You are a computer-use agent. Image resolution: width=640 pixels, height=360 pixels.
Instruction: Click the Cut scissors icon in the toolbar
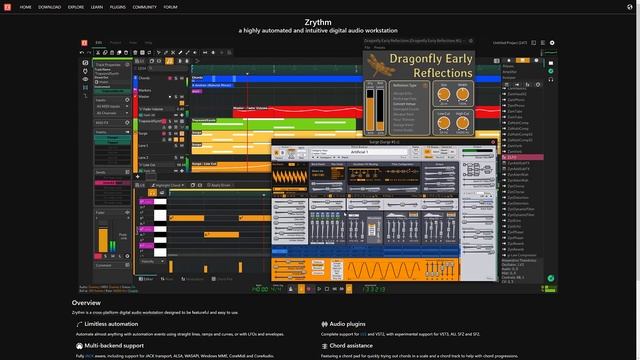coord(98,53)
